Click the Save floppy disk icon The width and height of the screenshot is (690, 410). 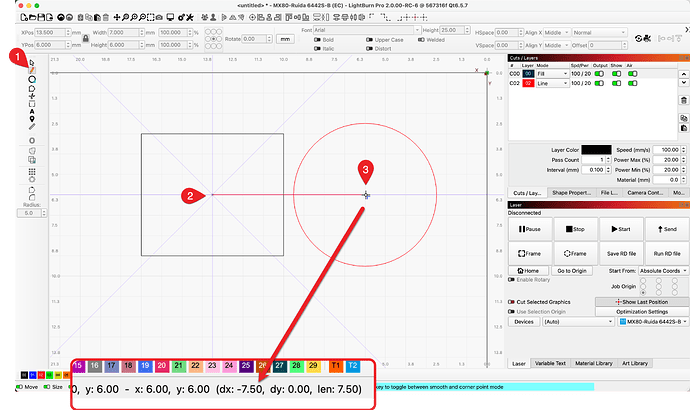tap(41, 18)
